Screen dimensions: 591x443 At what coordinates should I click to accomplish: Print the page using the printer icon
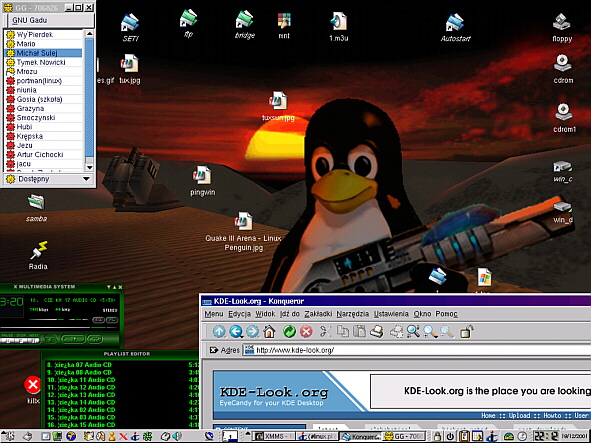pyautogui.click(x=377, y=331)
